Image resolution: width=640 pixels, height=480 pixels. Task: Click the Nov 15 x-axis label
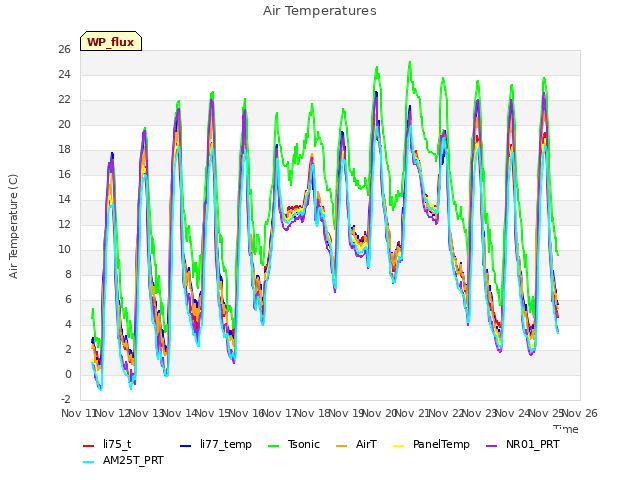213,413
